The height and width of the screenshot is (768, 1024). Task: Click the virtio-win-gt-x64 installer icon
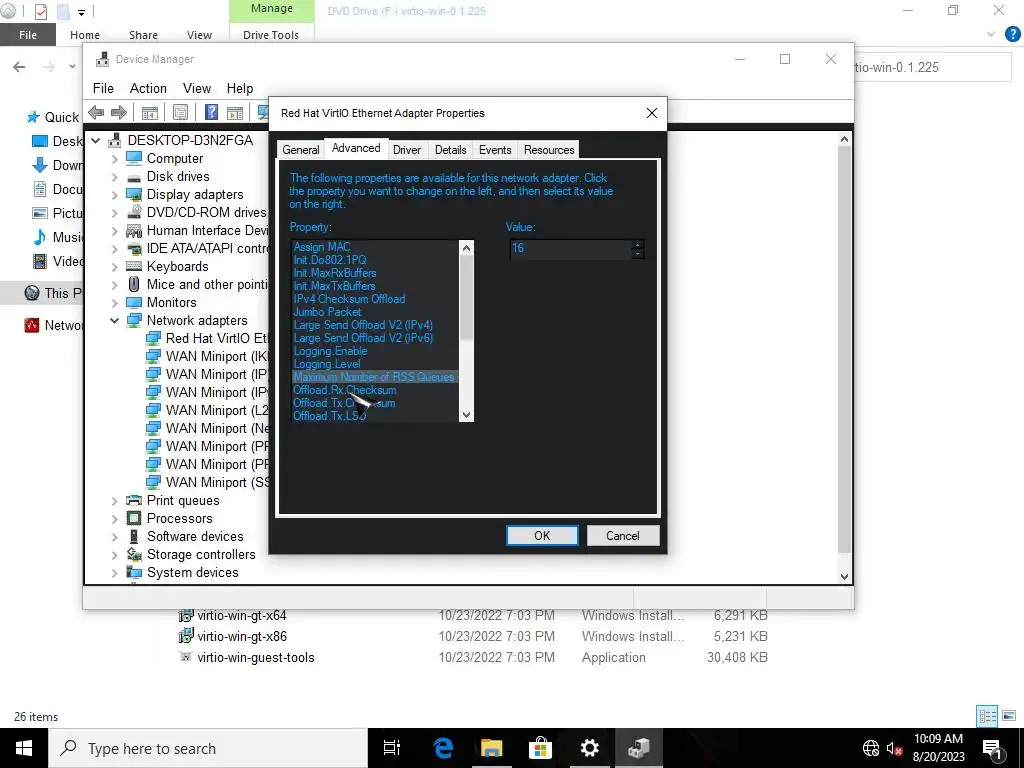(x=186, y=615)
